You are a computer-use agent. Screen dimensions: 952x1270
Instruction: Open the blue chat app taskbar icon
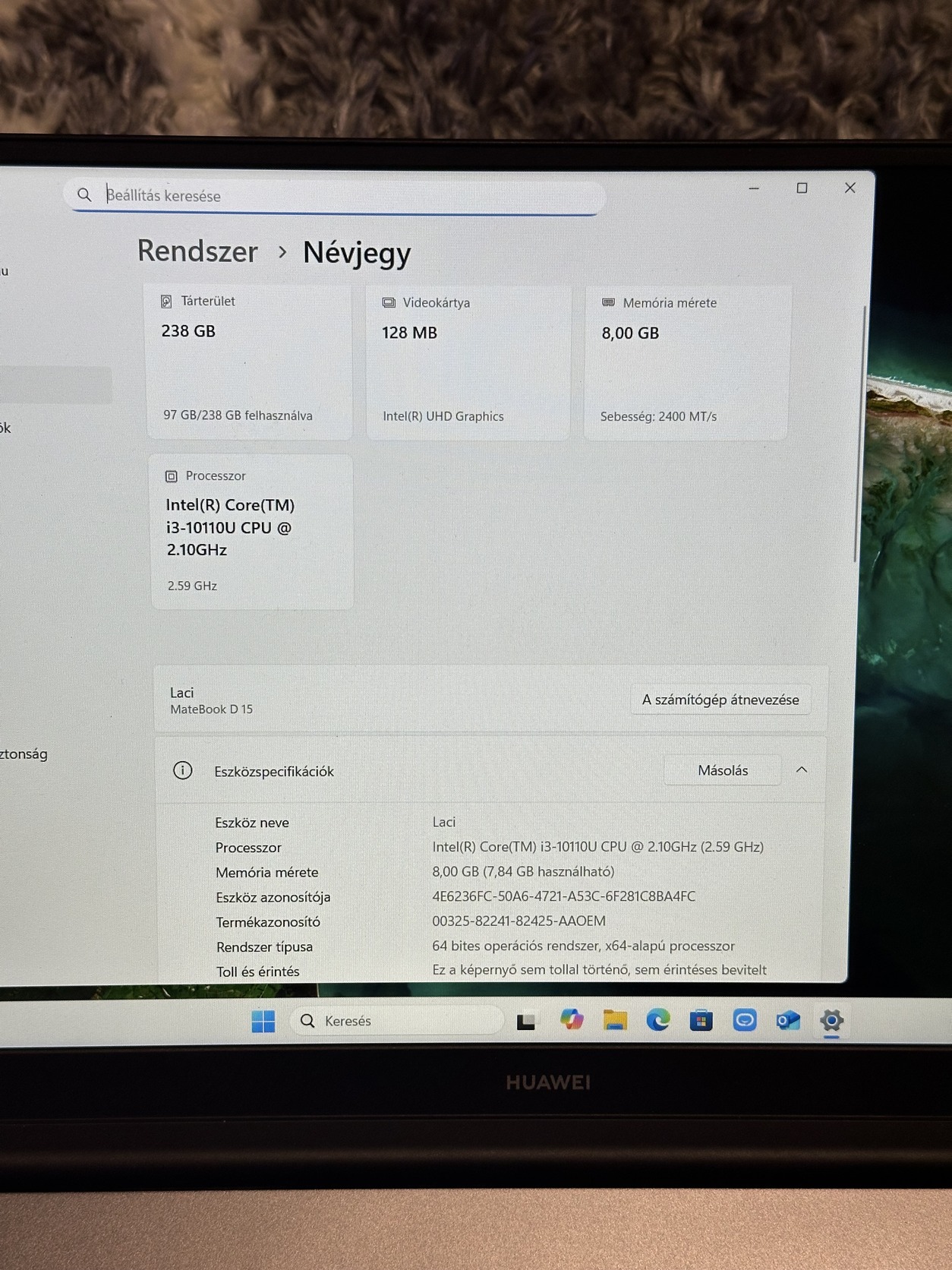tap(745, 1019)
